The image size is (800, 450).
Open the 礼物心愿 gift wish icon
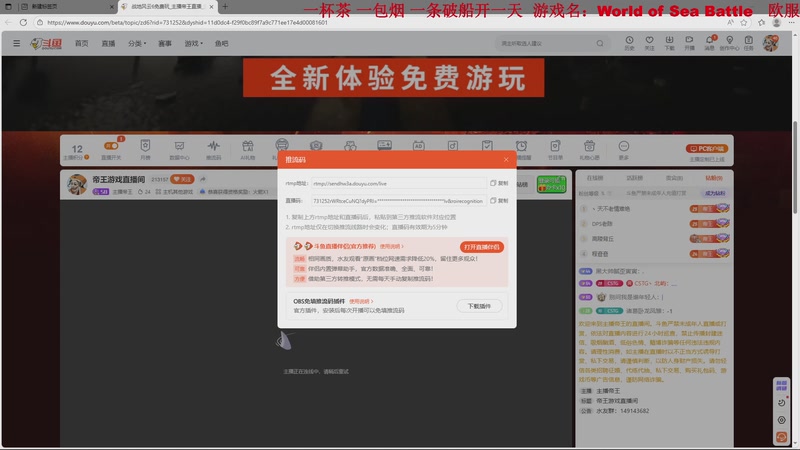pos(589,150)
